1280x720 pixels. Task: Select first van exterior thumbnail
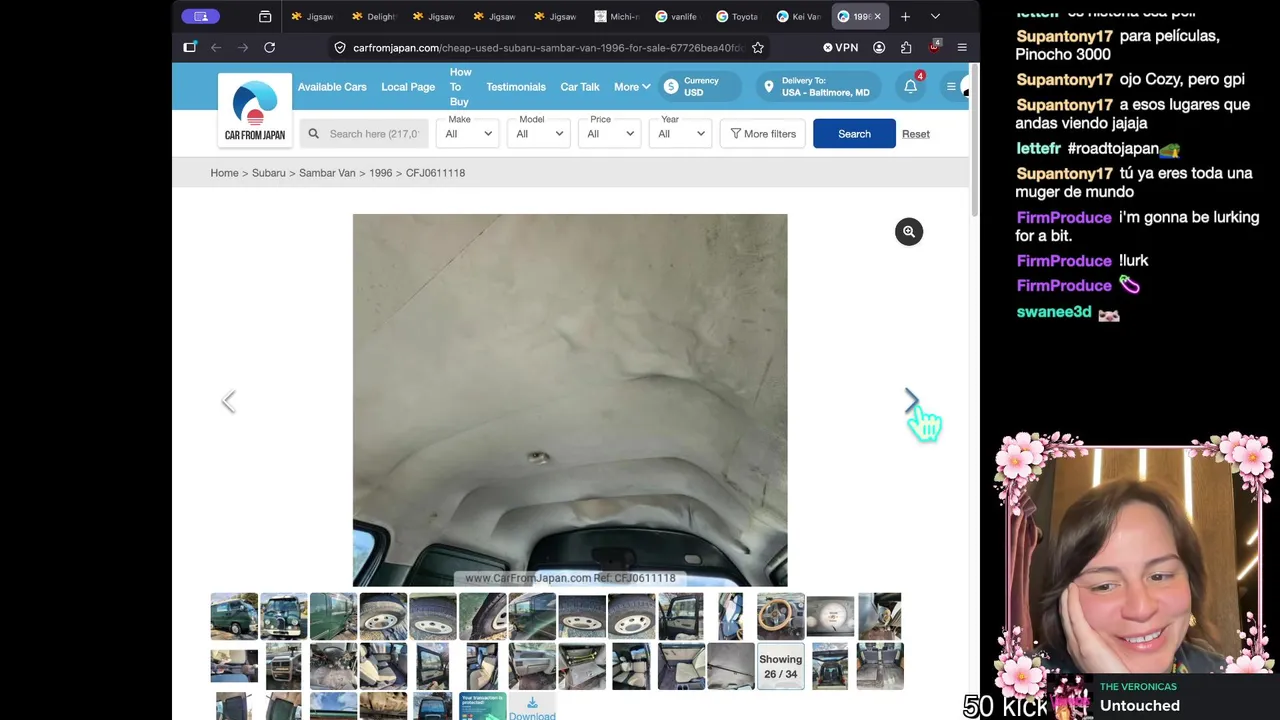point(234,616)
